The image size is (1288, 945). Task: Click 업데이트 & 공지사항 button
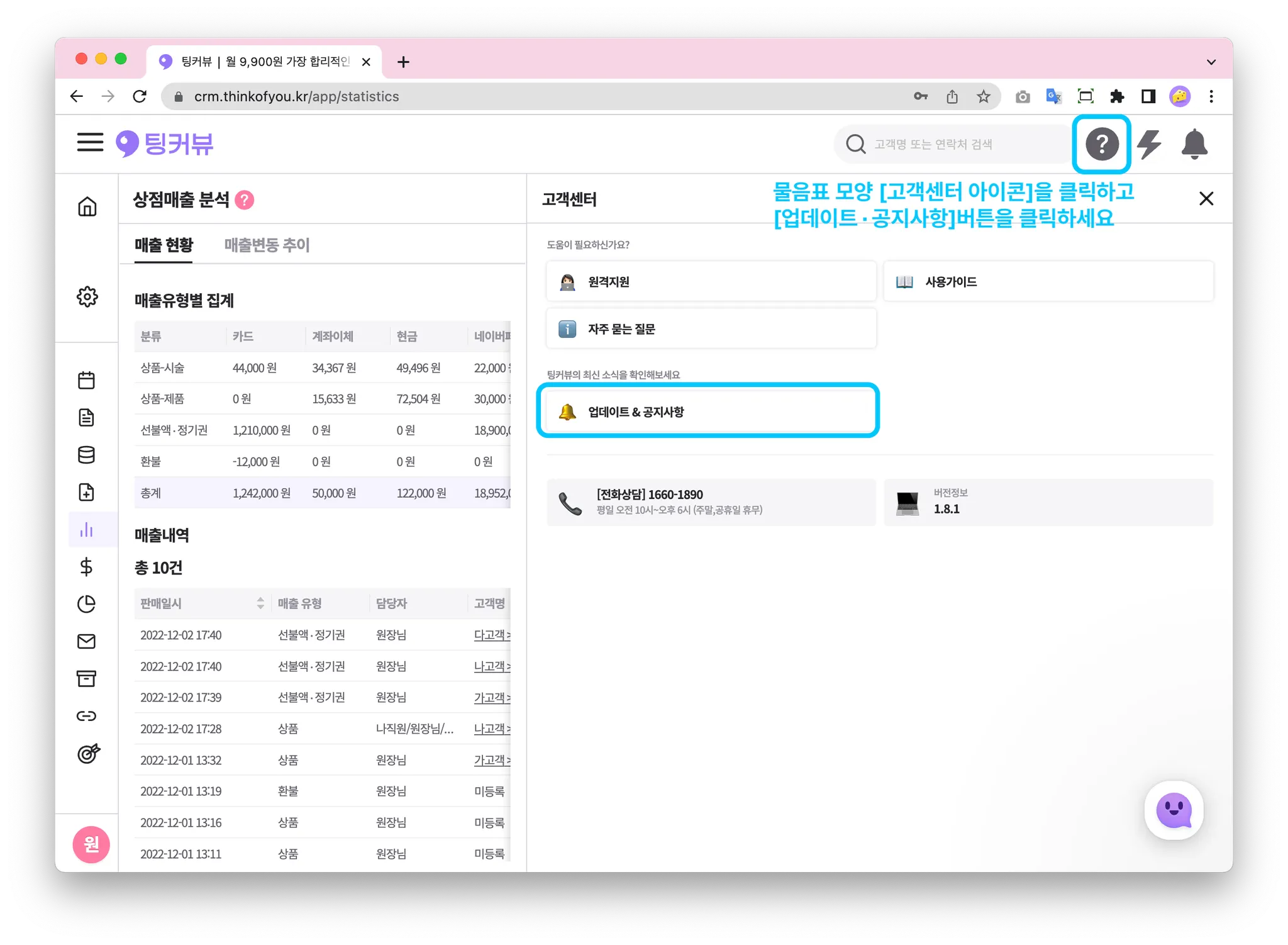pos(709,412)
